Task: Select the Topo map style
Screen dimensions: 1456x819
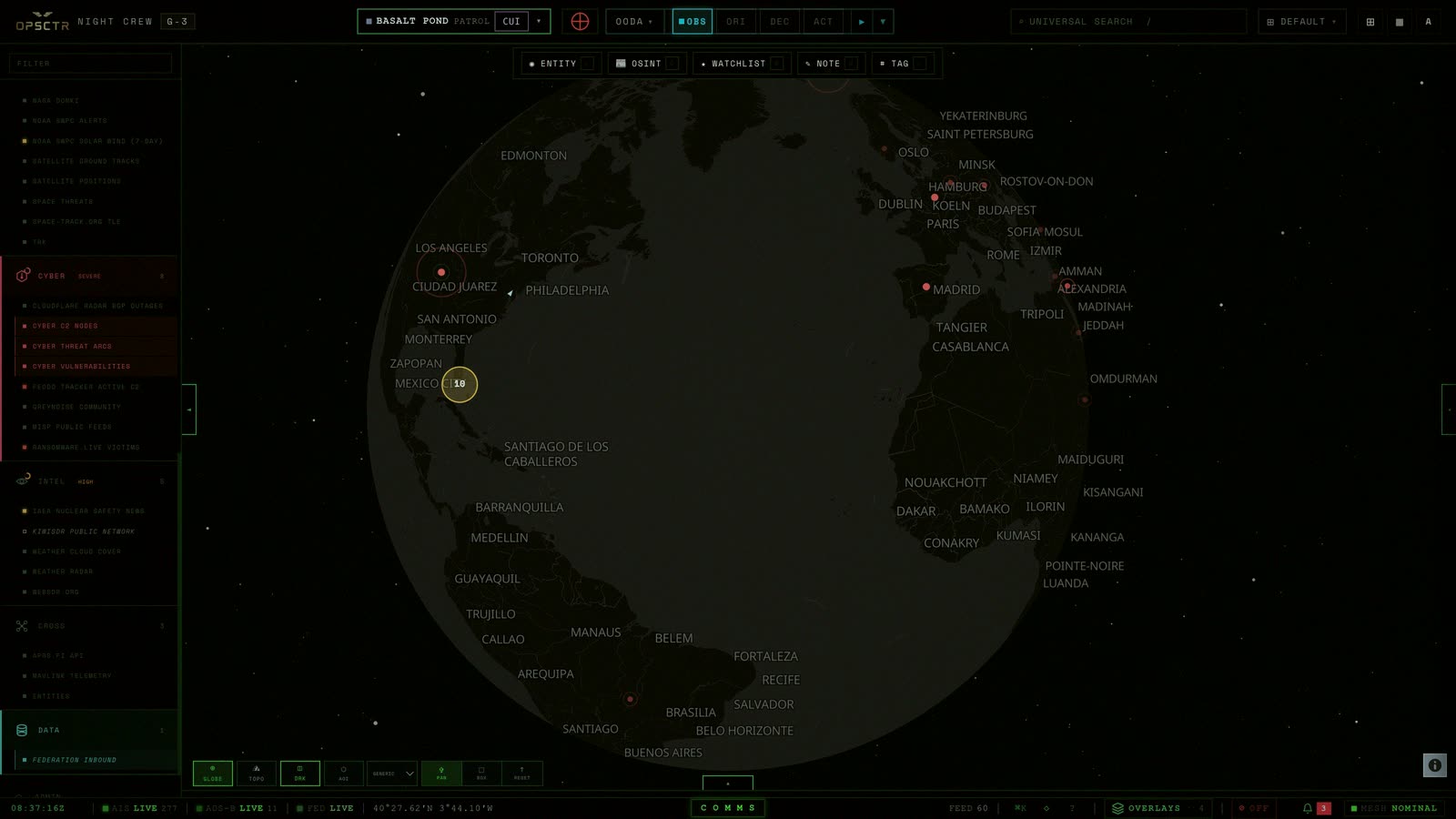Action: point(257,773)
